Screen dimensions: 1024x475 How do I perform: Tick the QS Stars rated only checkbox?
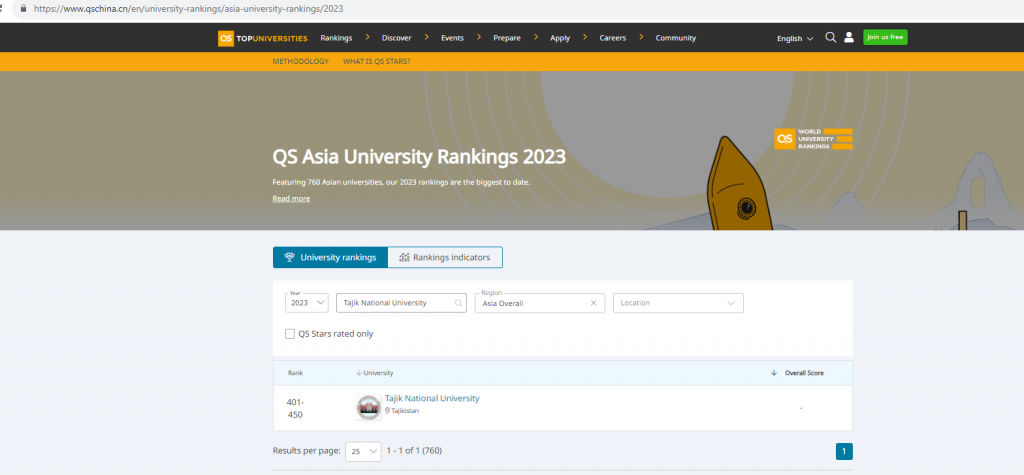(290, 334)
